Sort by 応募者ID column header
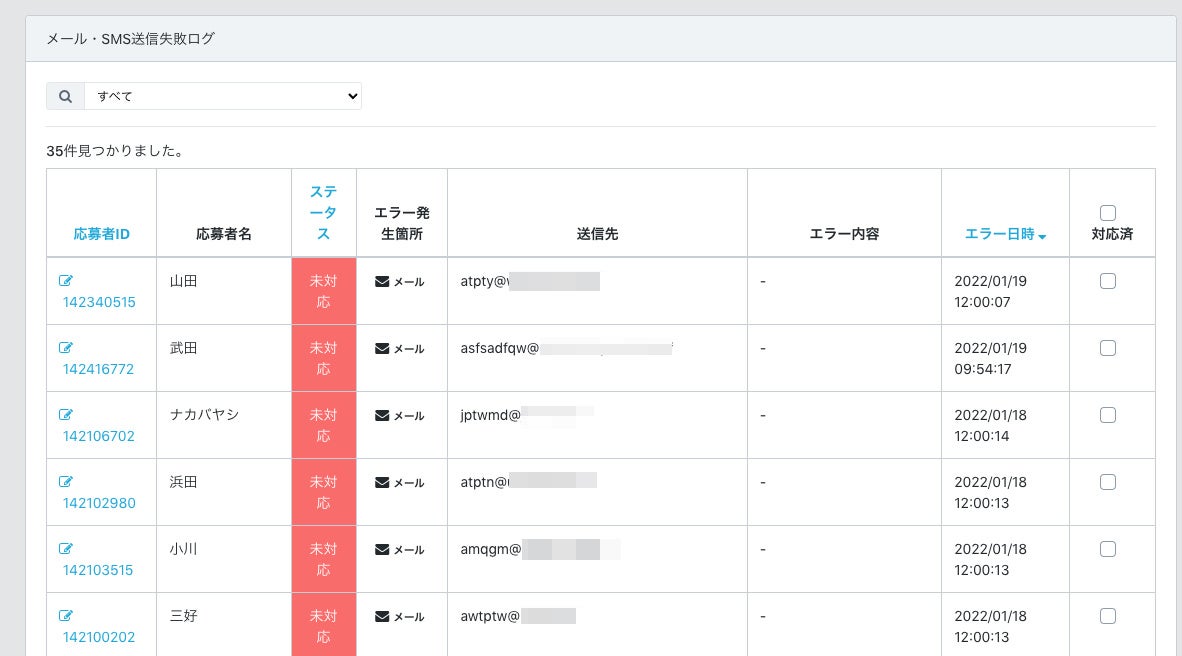Screen dimensions: 1182x656 (101, 234)
